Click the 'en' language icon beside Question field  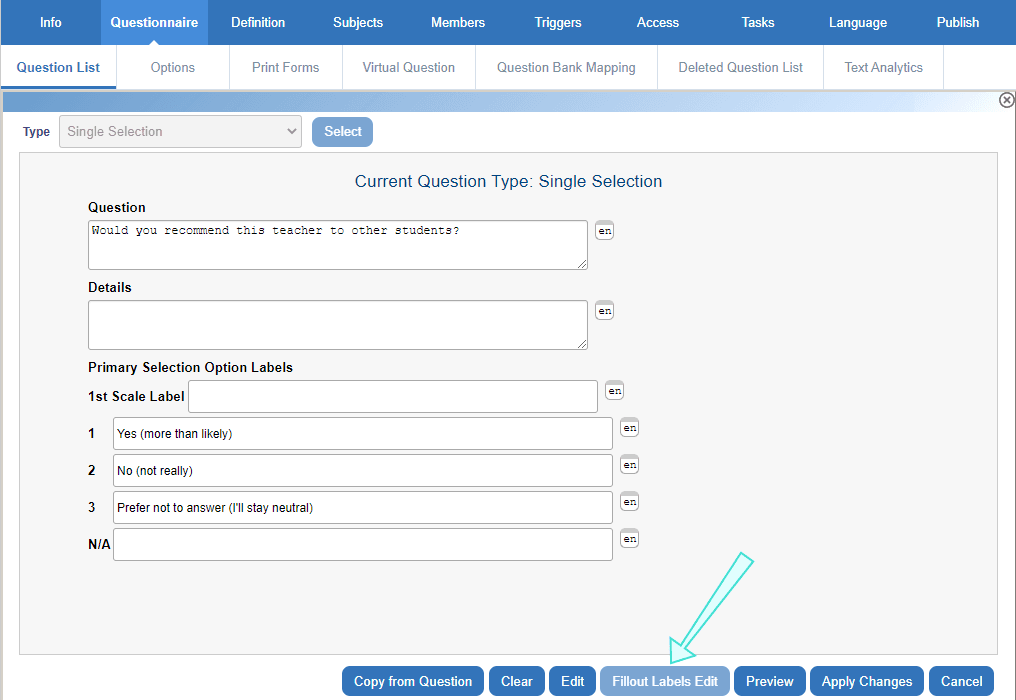(604, 231)
